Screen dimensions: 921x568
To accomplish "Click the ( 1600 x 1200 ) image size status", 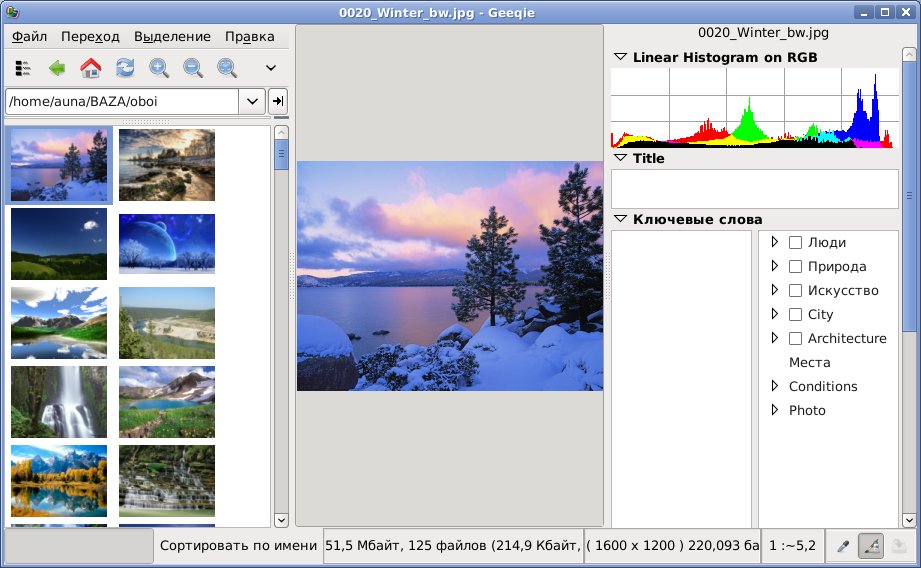I will [673, 546].
